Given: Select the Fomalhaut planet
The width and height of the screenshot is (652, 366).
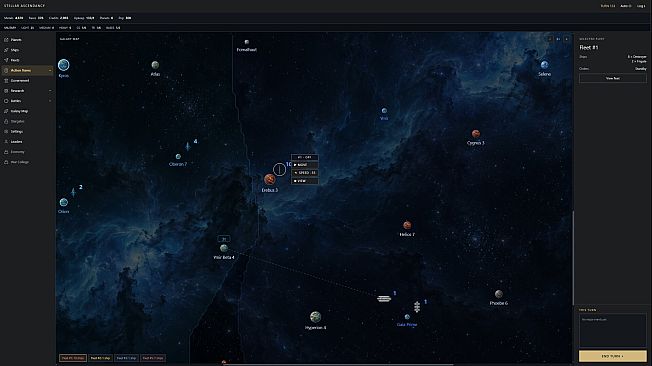Looking at the screenshot, I should [x=247, y=42].
